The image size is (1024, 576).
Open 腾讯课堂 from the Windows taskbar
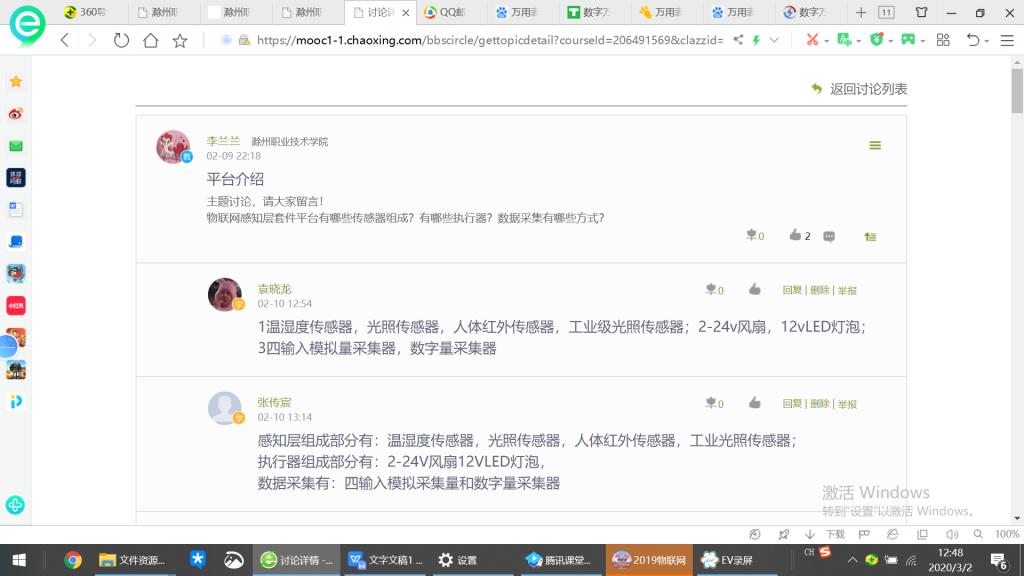coord(560,560)
